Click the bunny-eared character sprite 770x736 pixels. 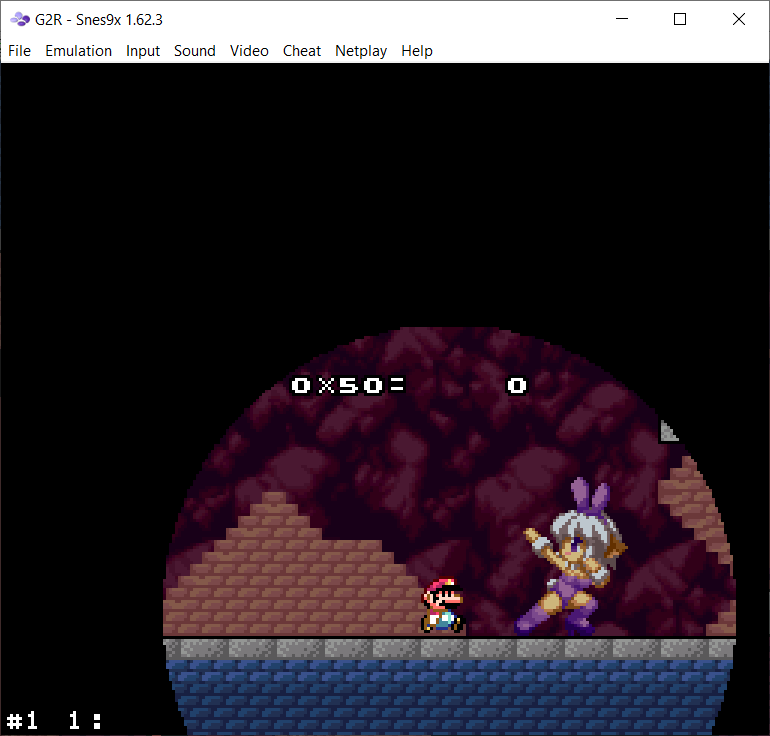[x=571, y=556]
